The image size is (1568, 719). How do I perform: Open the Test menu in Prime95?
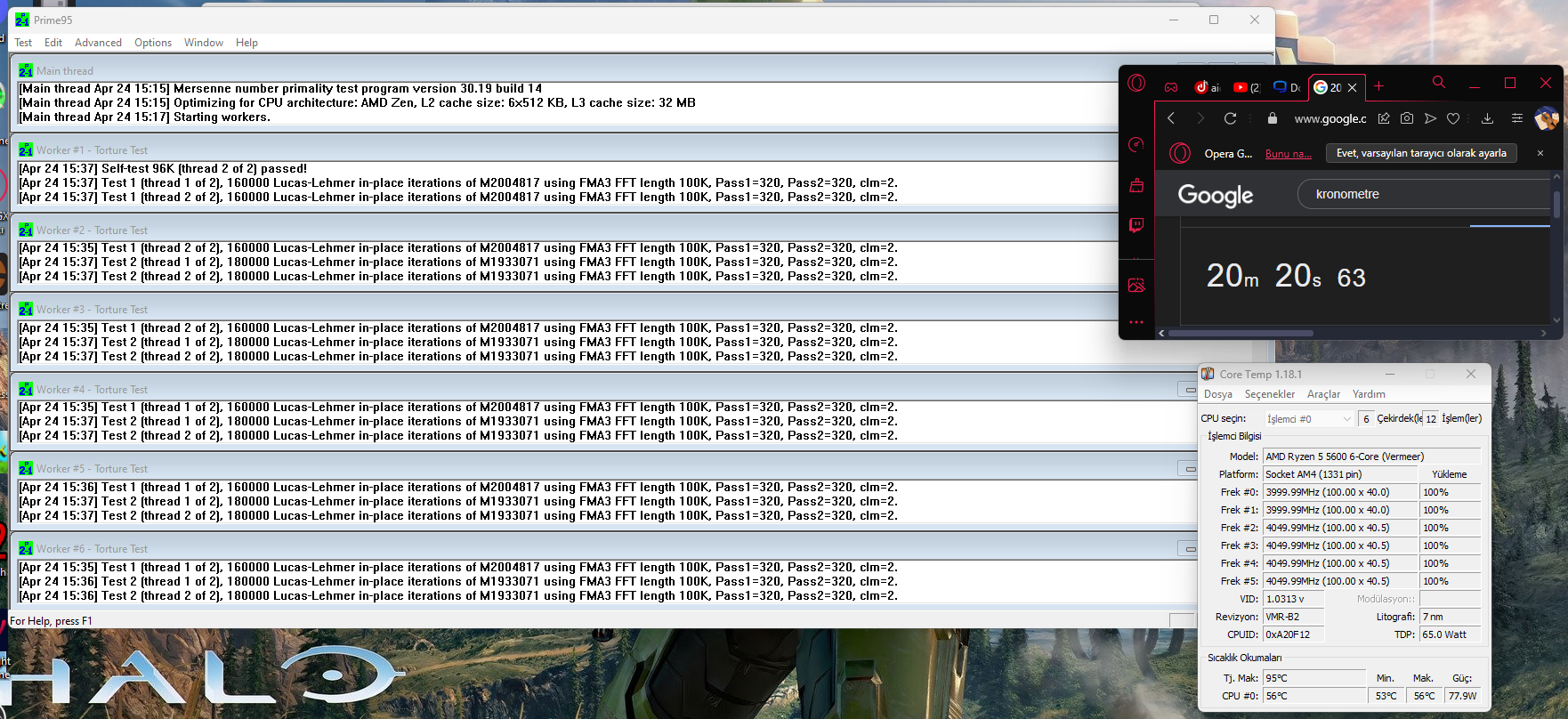(23, 43)
